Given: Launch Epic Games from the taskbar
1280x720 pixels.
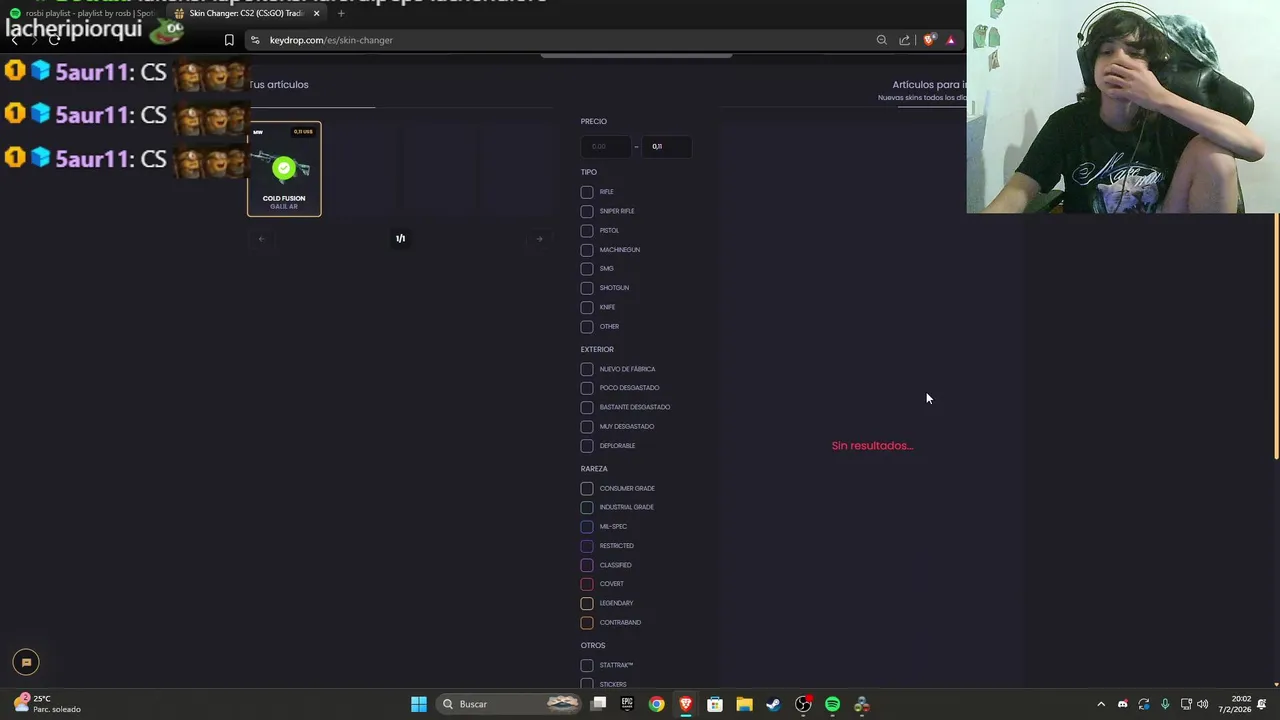Looking at the screenshot, I should [x=627, y=704].
